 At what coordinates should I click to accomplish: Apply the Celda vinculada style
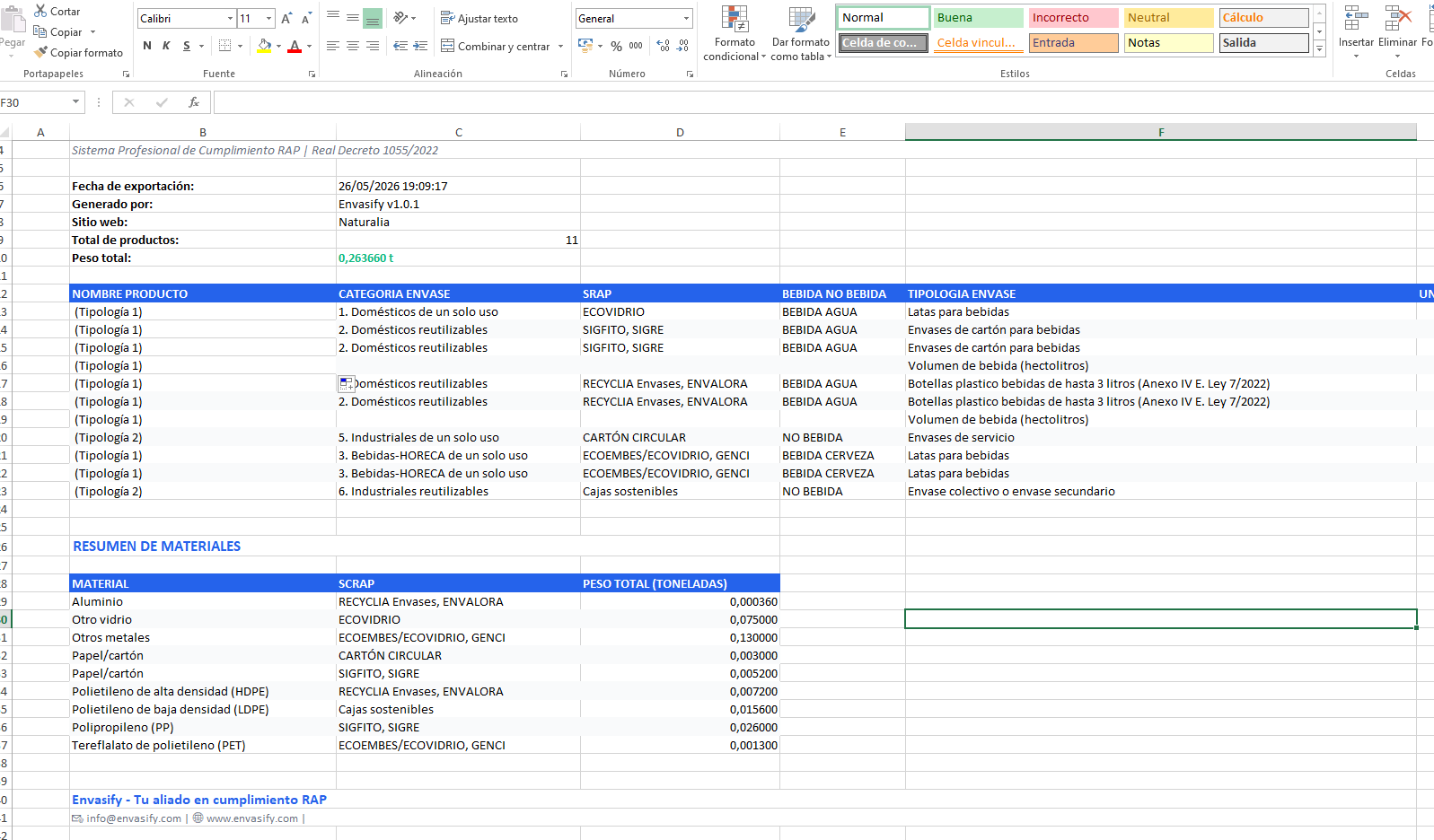(978, 43)
